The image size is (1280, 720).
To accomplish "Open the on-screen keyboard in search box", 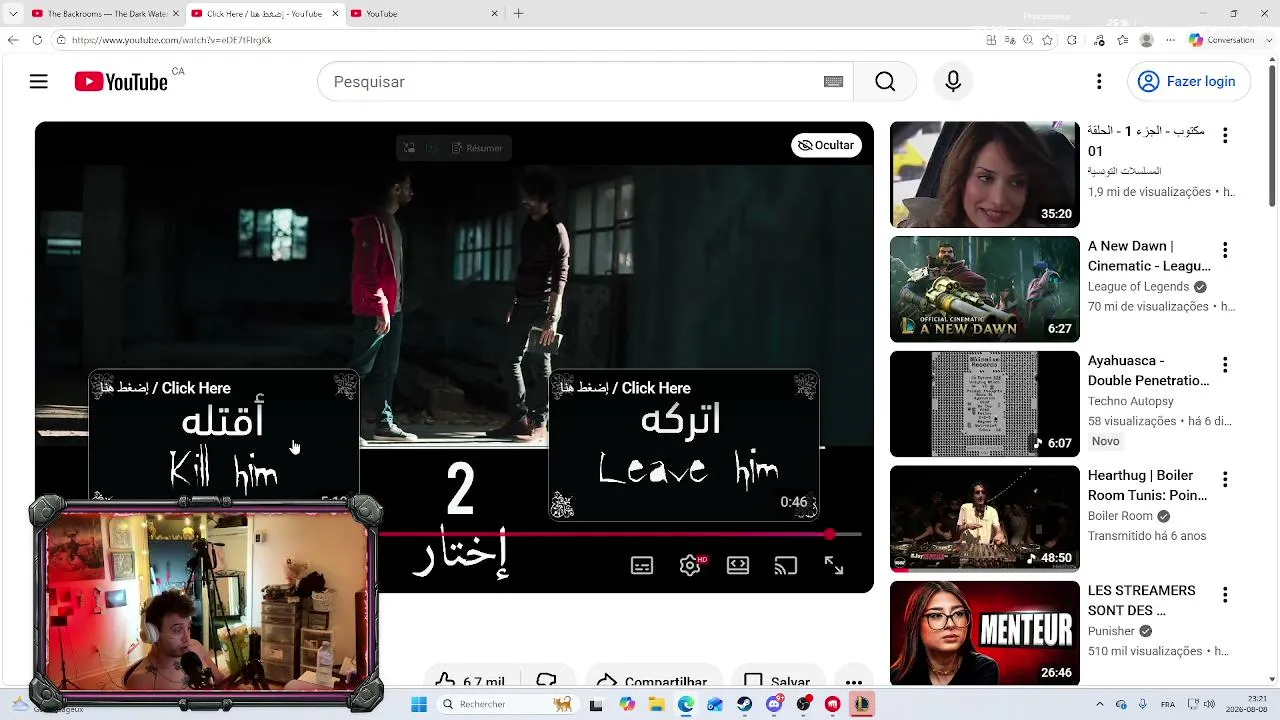I will [x=833, y=82].
